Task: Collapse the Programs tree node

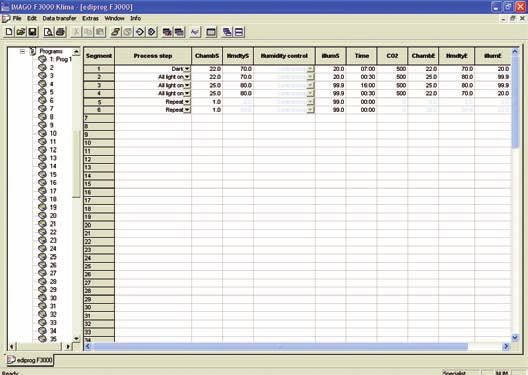Action: 23,52
